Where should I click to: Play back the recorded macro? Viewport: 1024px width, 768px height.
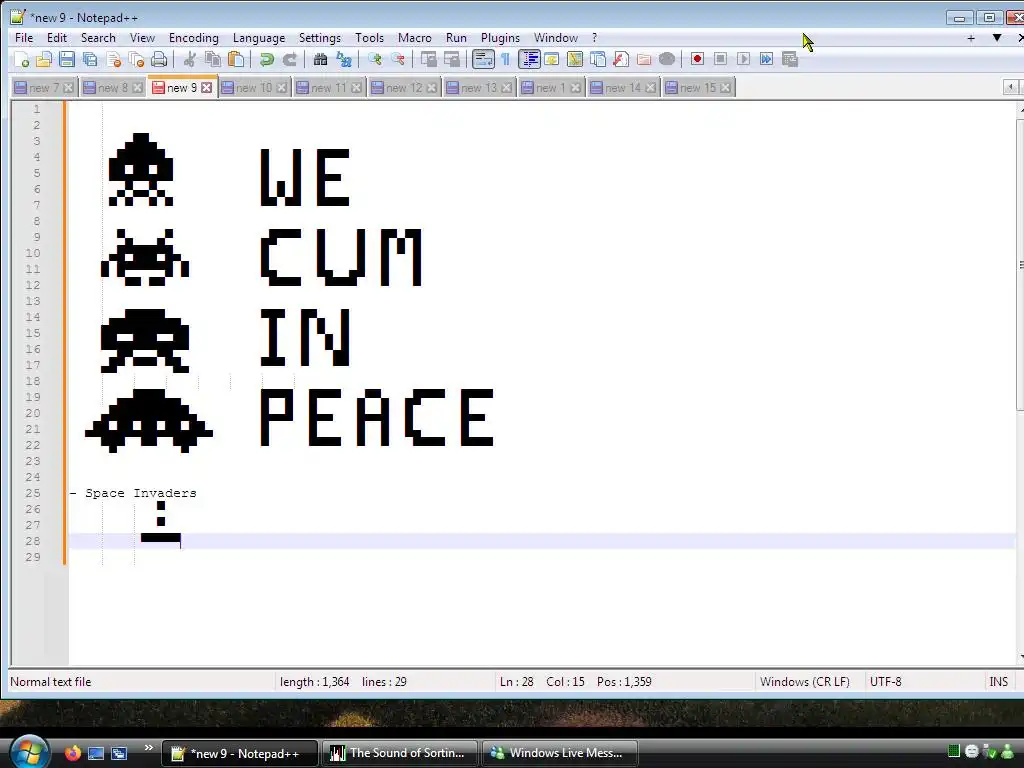coord(743,59)
